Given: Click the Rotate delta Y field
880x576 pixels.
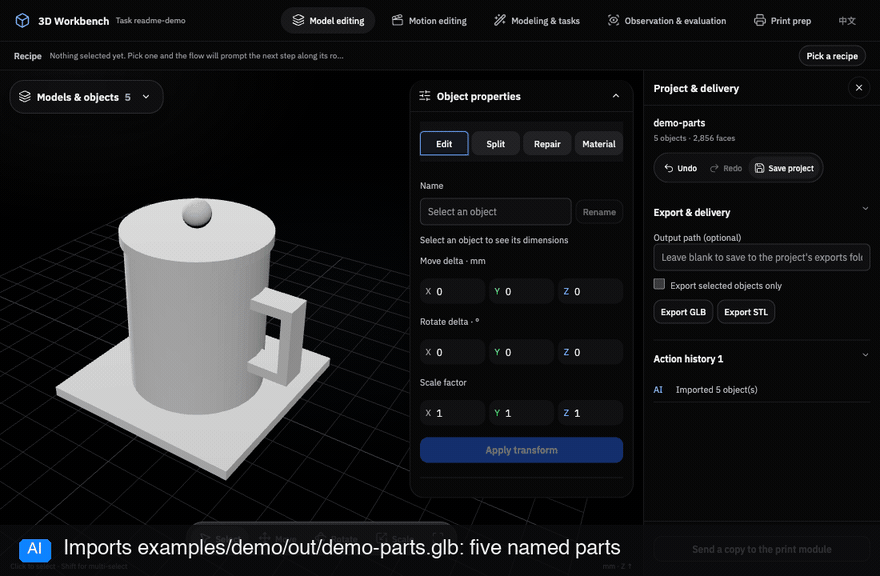Looking at the screenshot, I should click(521, 352).
